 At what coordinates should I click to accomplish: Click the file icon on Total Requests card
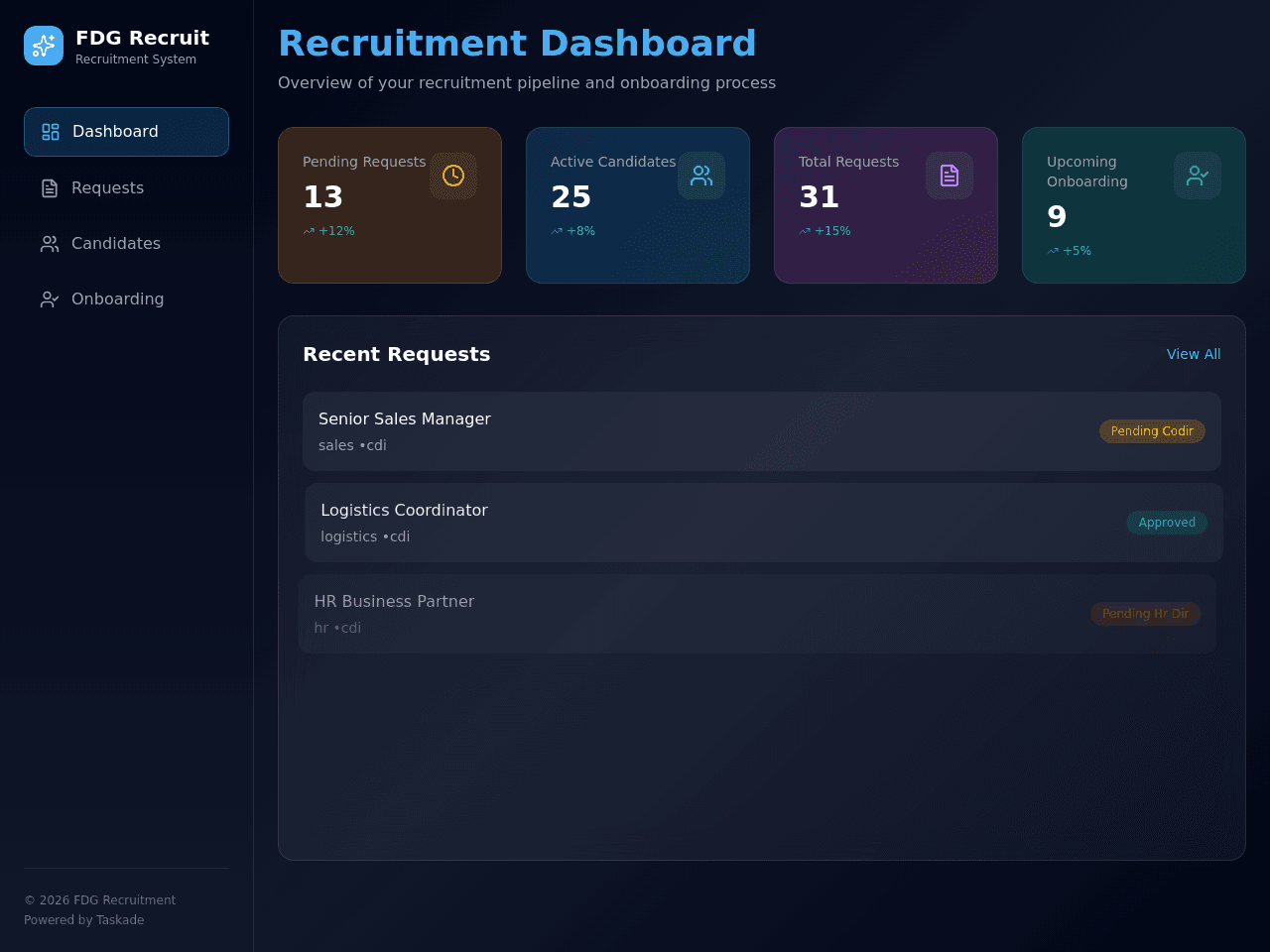pyautogui.click(x=950, y=176)
